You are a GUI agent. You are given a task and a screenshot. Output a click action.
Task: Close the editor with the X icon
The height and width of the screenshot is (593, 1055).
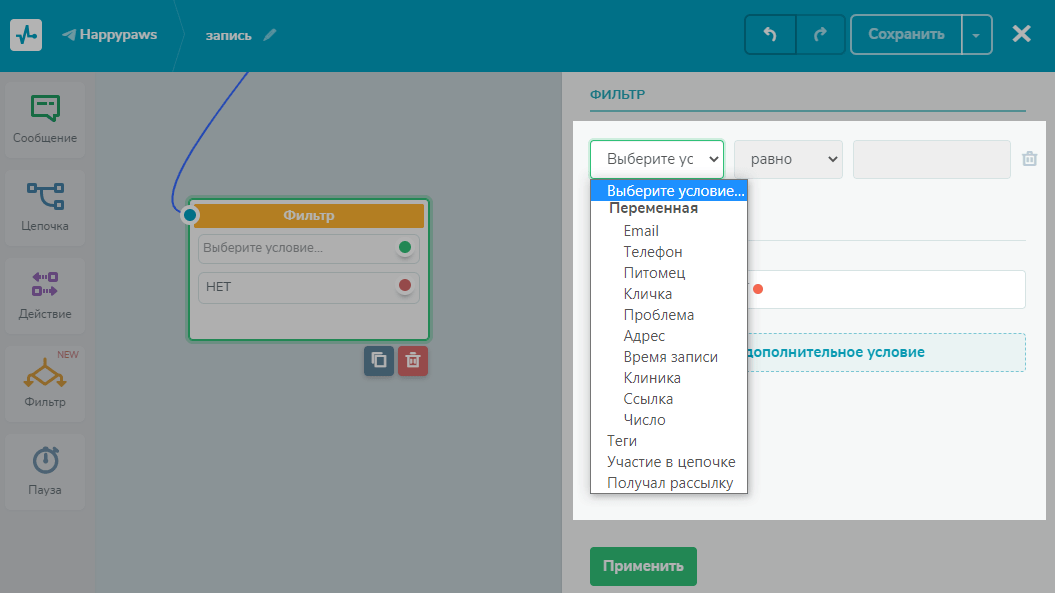[1021, 34]
